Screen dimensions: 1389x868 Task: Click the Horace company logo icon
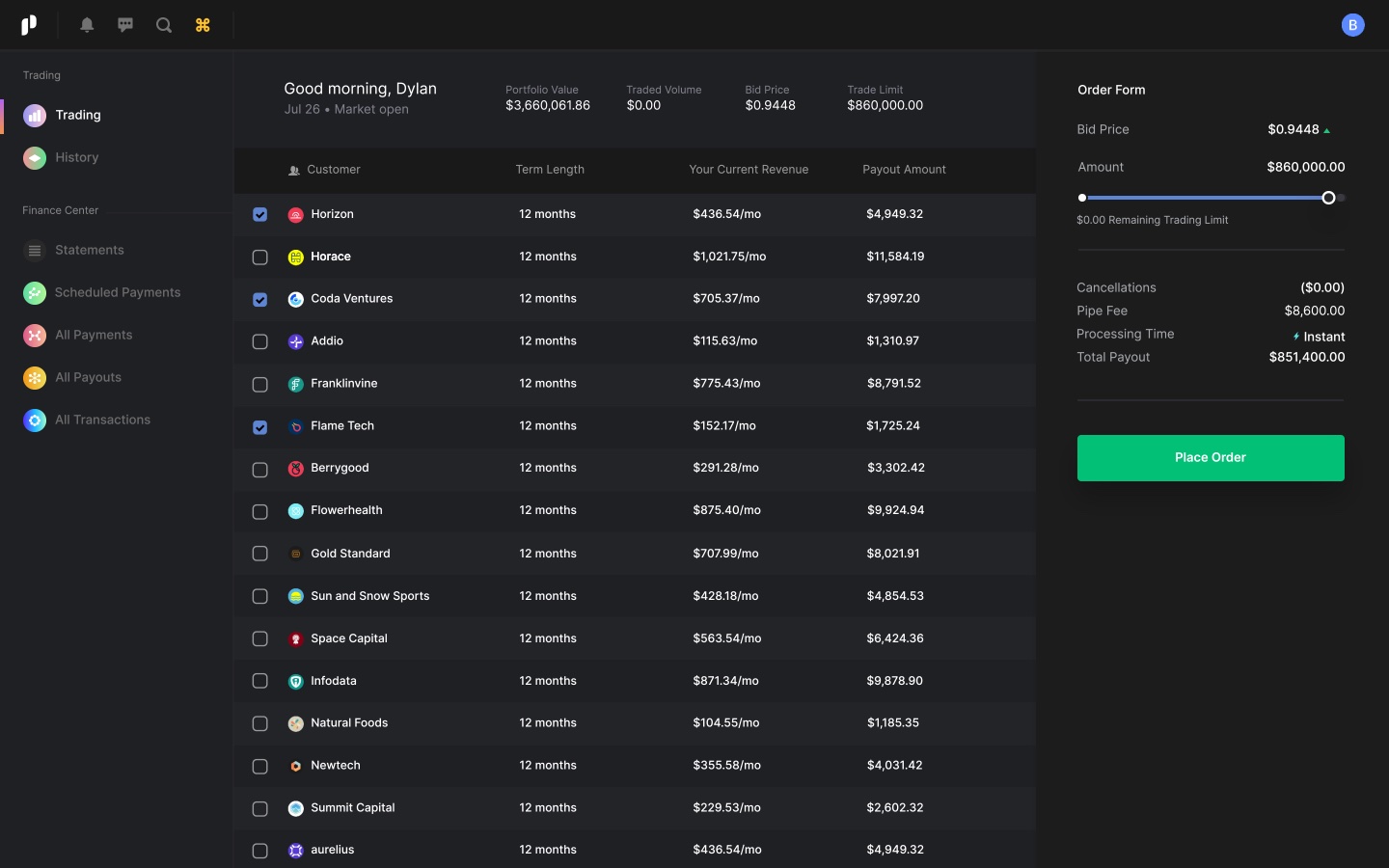296,258
